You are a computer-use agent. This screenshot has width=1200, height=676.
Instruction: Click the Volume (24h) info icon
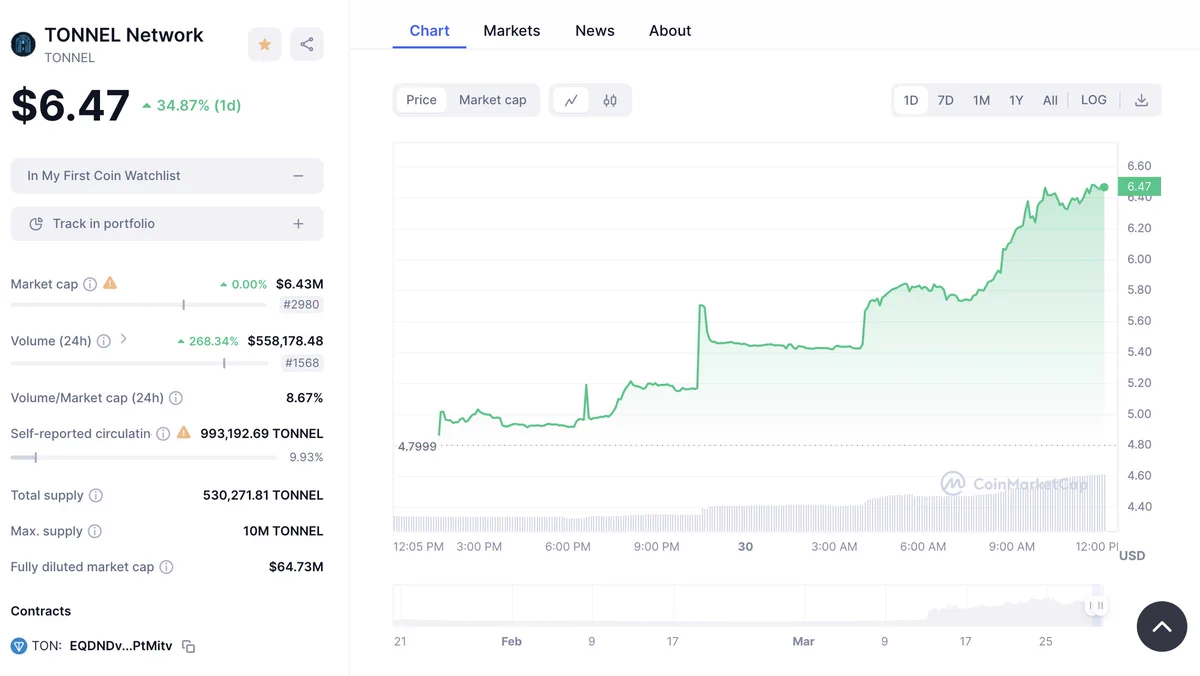pos(104,341)
